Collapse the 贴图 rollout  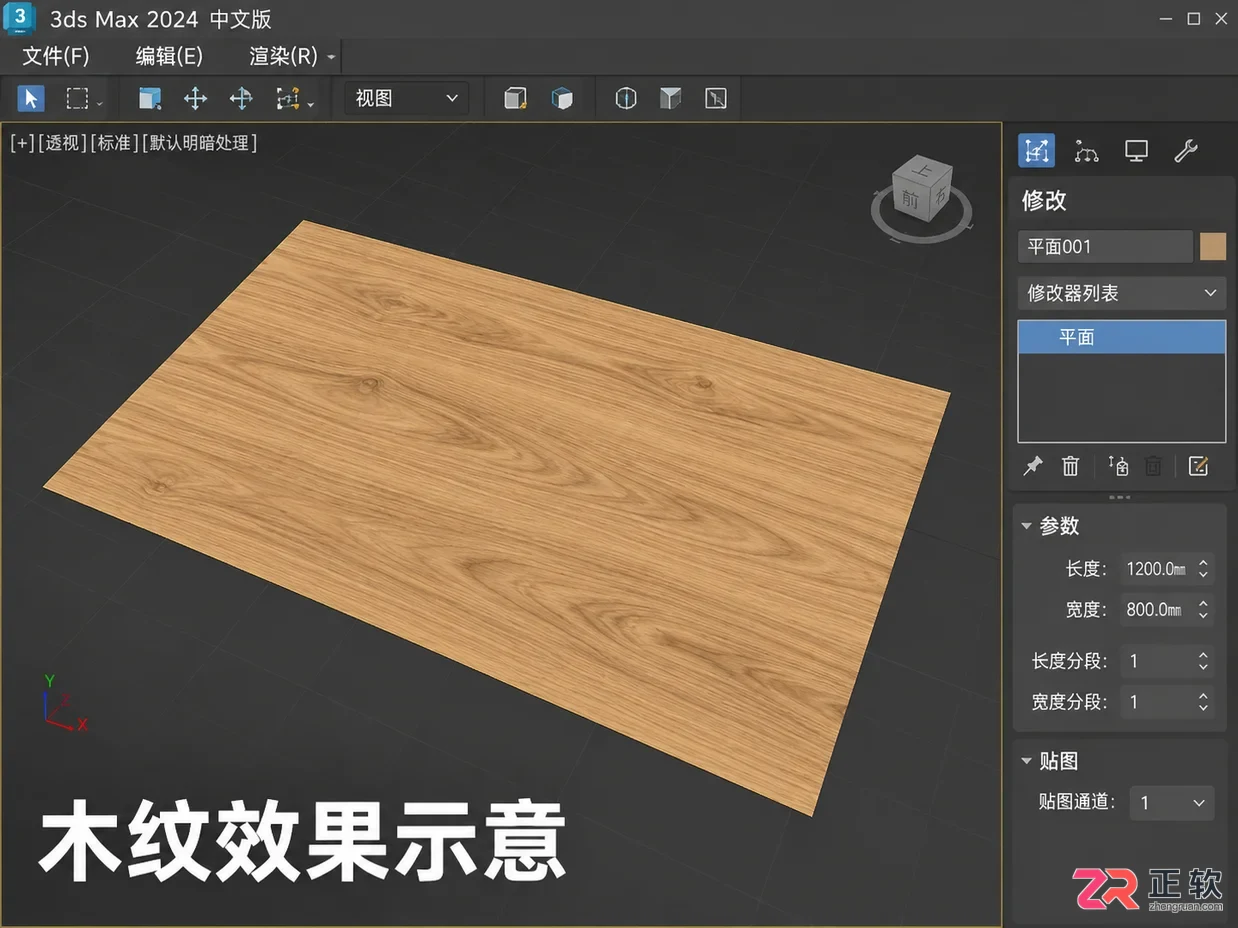[1026, 761]
